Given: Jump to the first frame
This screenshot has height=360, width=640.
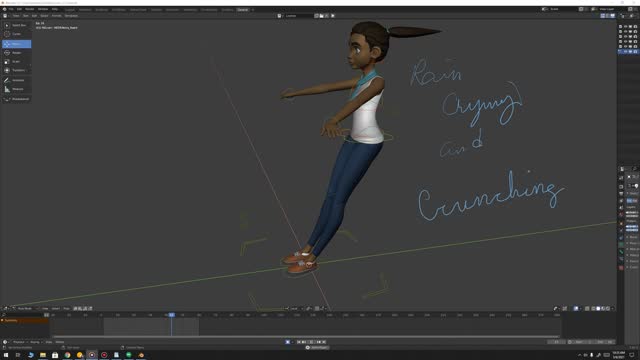Looking at the screenshot, I should click(x=298, y=342).
